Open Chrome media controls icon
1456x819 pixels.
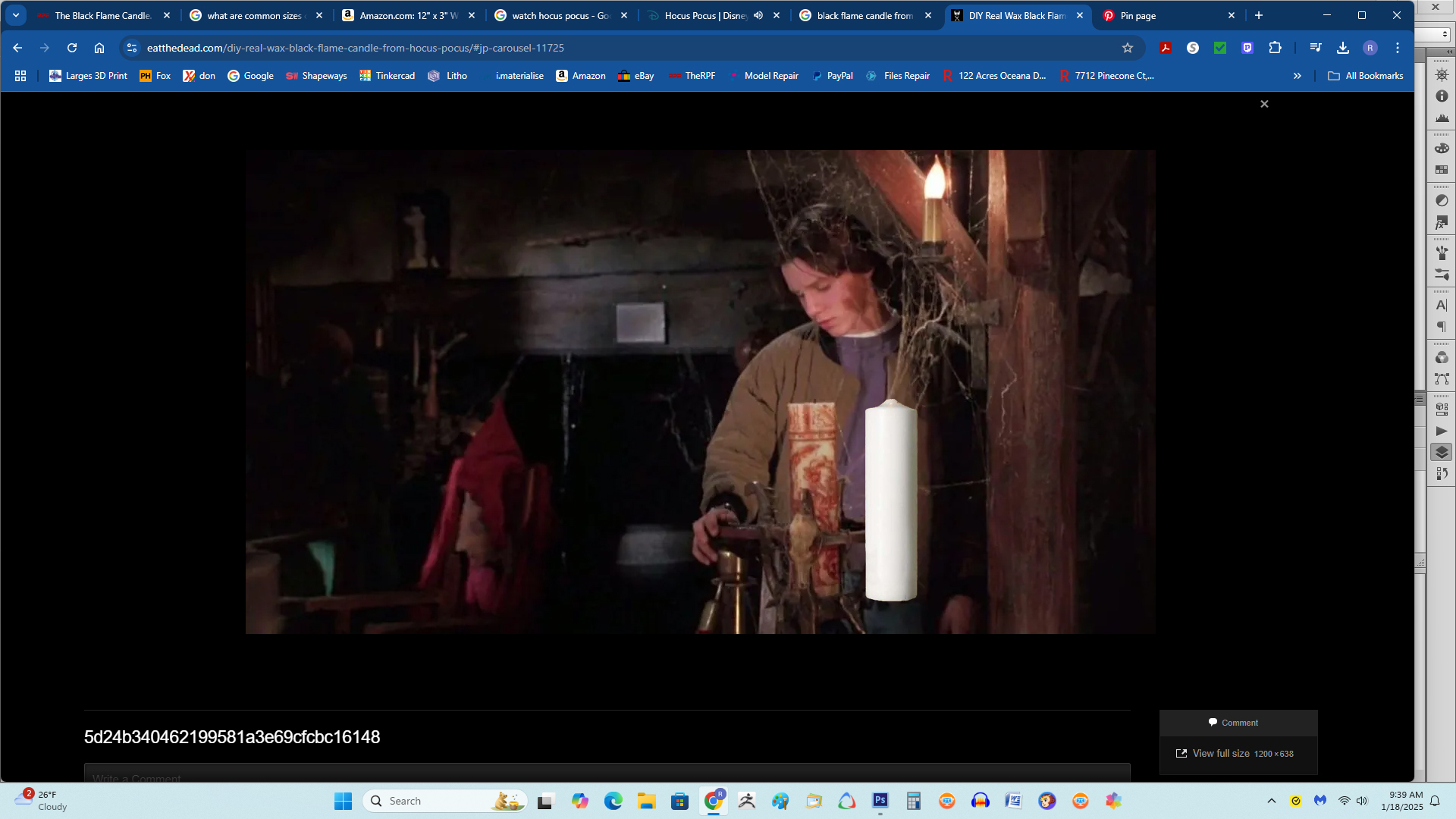click(x=1316, y=48)
